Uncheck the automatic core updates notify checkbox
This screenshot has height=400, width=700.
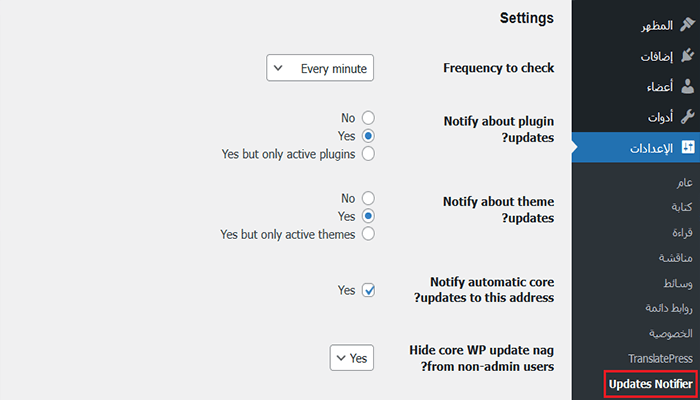(x=368, y=290)
